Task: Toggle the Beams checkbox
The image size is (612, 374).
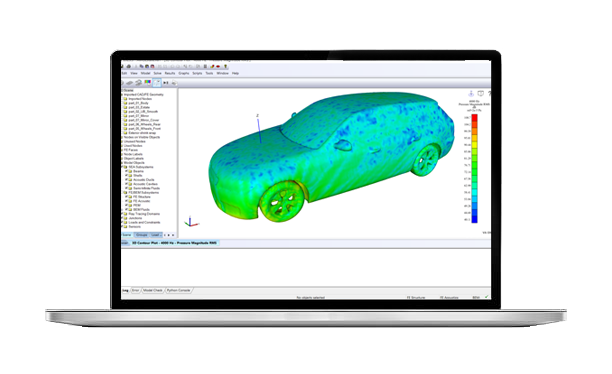Action: point(126,171)
